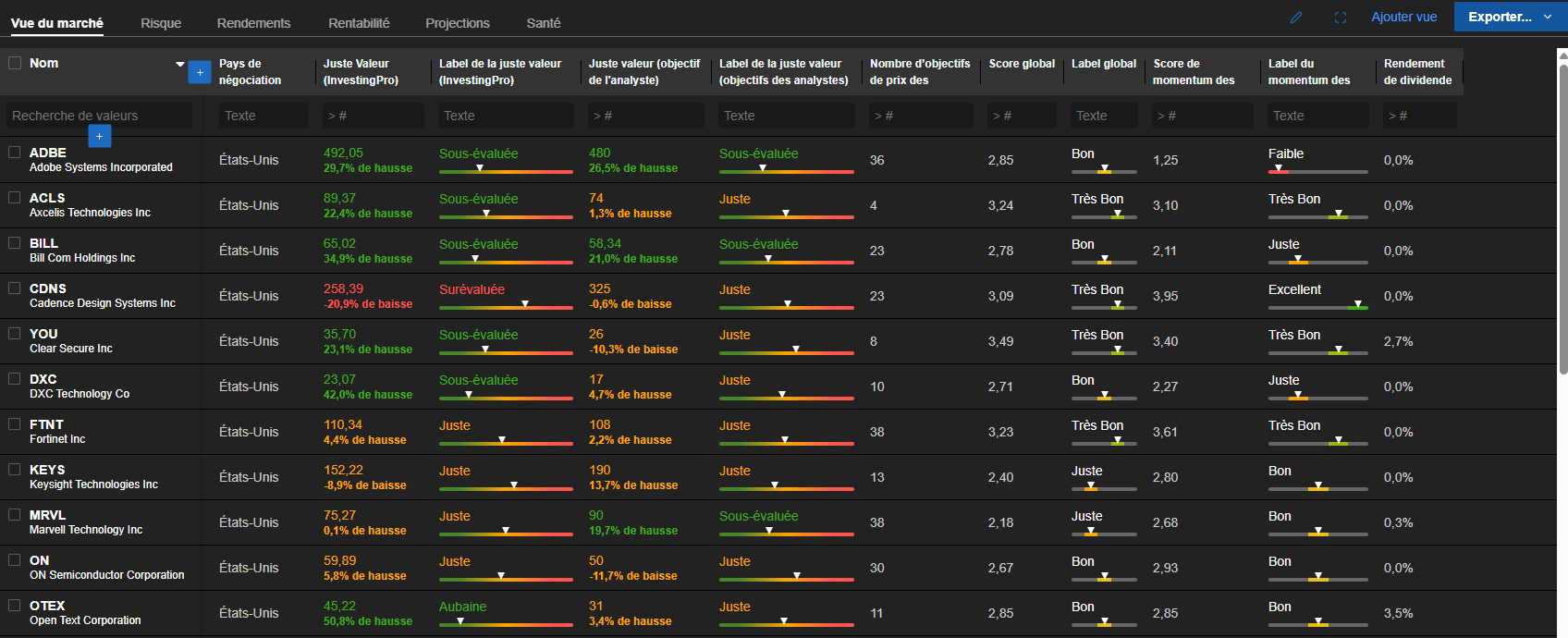Select the DXC row checkbox

15,378
